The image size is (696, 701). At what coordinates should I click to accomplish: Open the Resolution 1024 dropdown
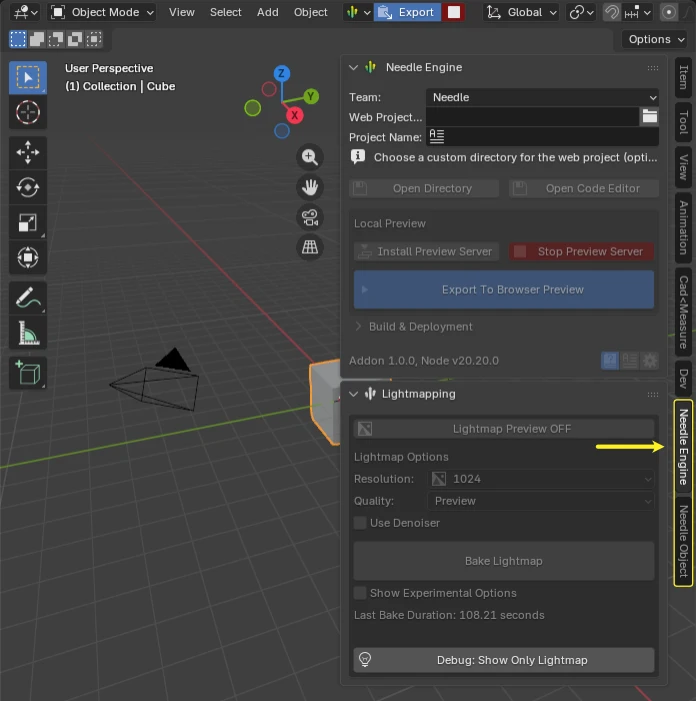[541, 479]
